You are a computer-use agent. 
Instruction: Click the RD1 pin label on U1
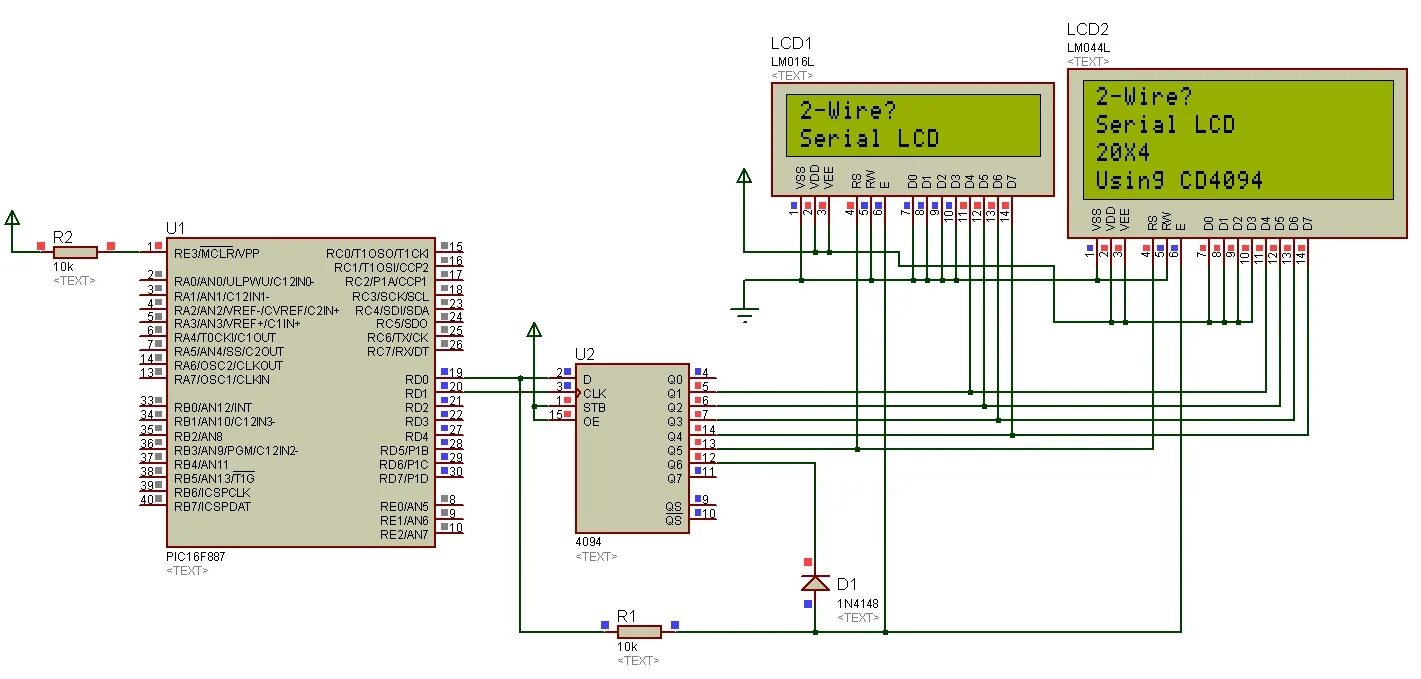tap(416, 394)
